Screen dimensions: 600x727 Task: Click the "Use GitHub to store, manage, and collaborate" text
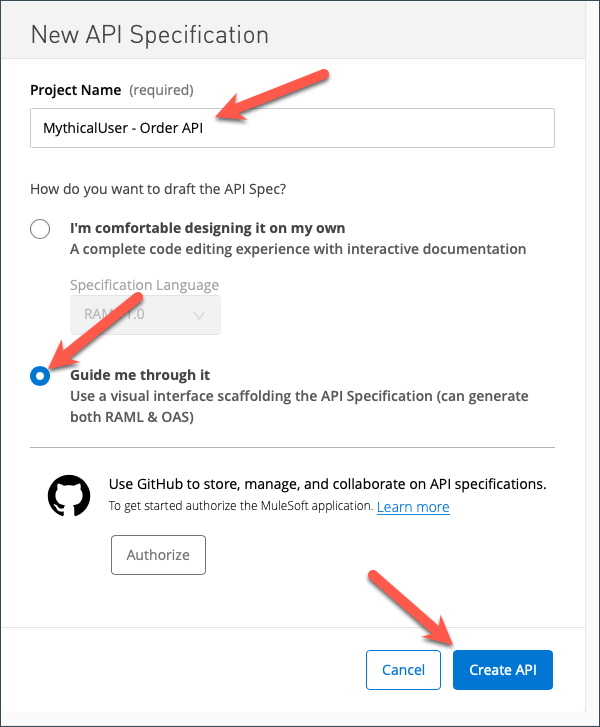pyautogui.click(x=327, y=484)
